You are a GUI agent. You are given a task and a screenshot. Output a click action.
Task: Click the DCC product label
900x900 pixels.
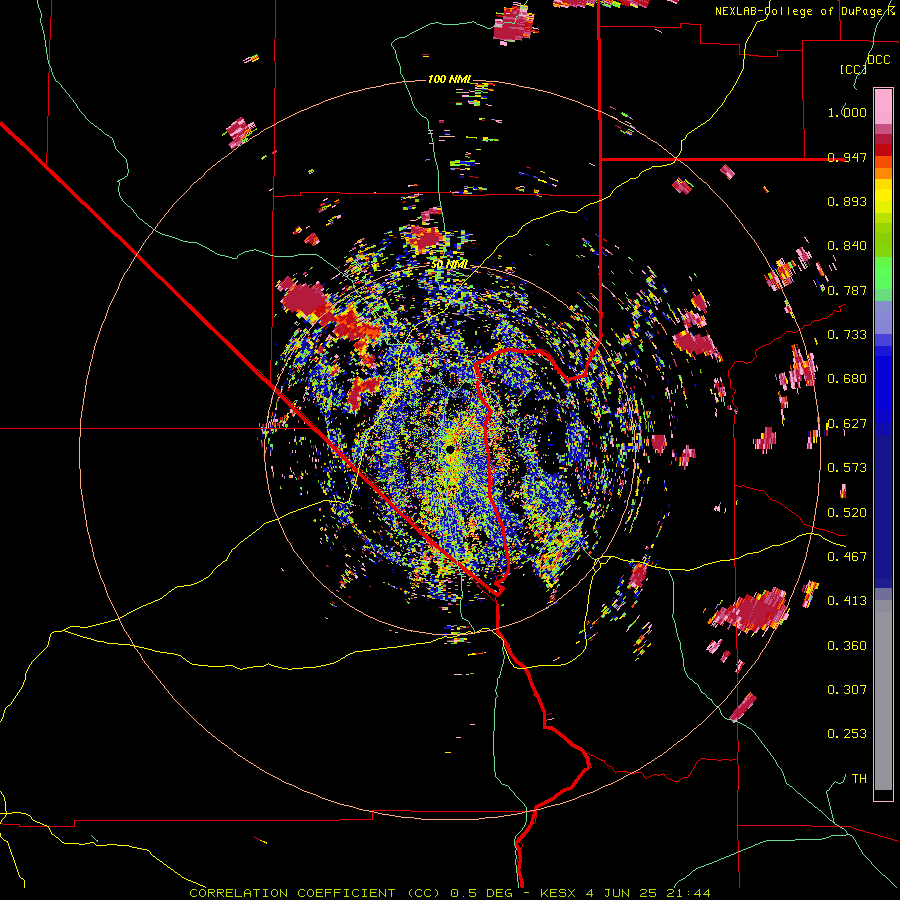(878, 60)
